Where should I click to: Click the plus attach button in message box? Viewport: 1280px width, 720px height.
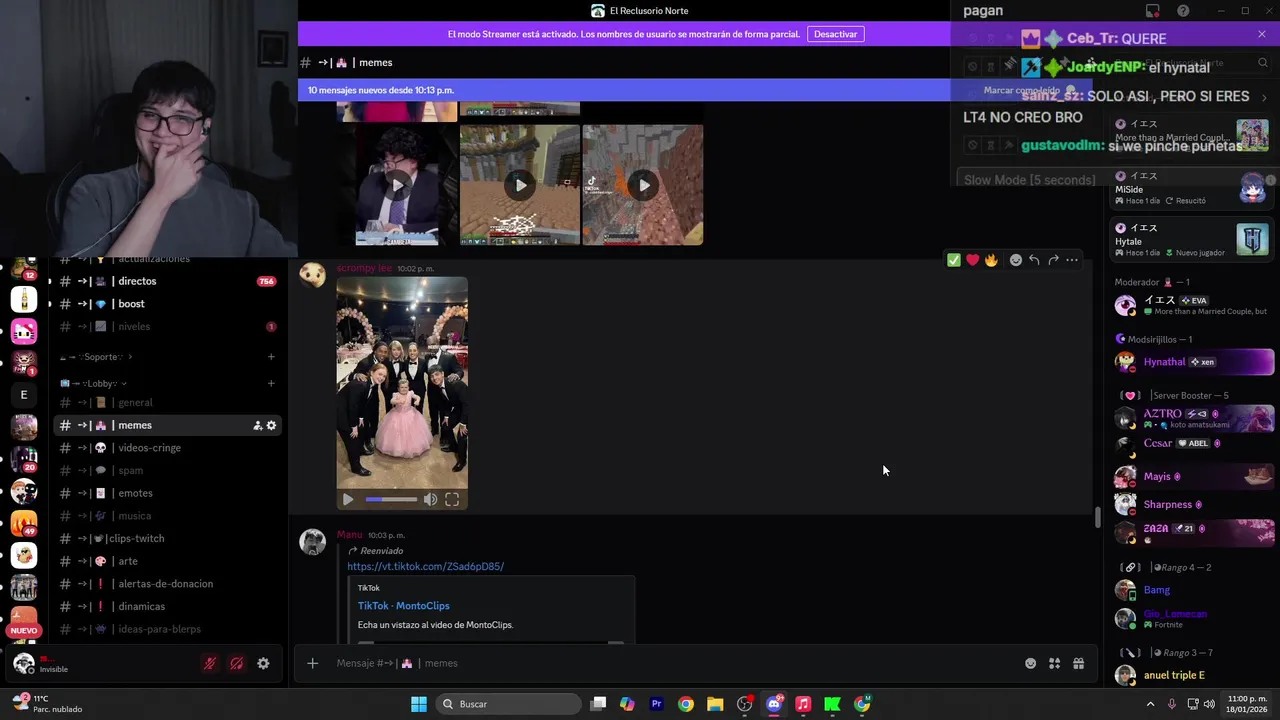tap(313, 663)
